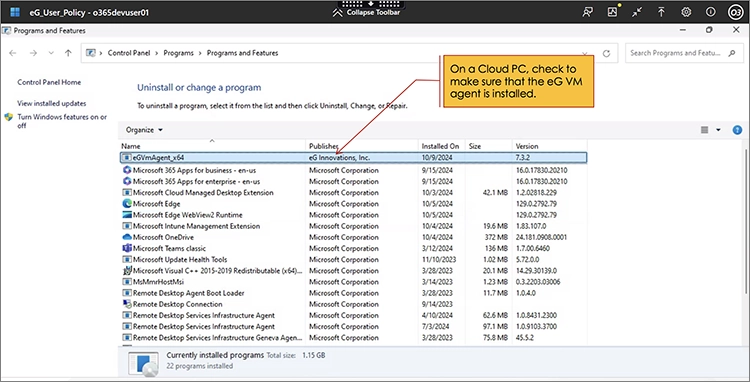The width and height of the screenshot is (750, 382).
Task: Click eG Innovations, Inc. publisher cell
Action: tap(339, 157)
